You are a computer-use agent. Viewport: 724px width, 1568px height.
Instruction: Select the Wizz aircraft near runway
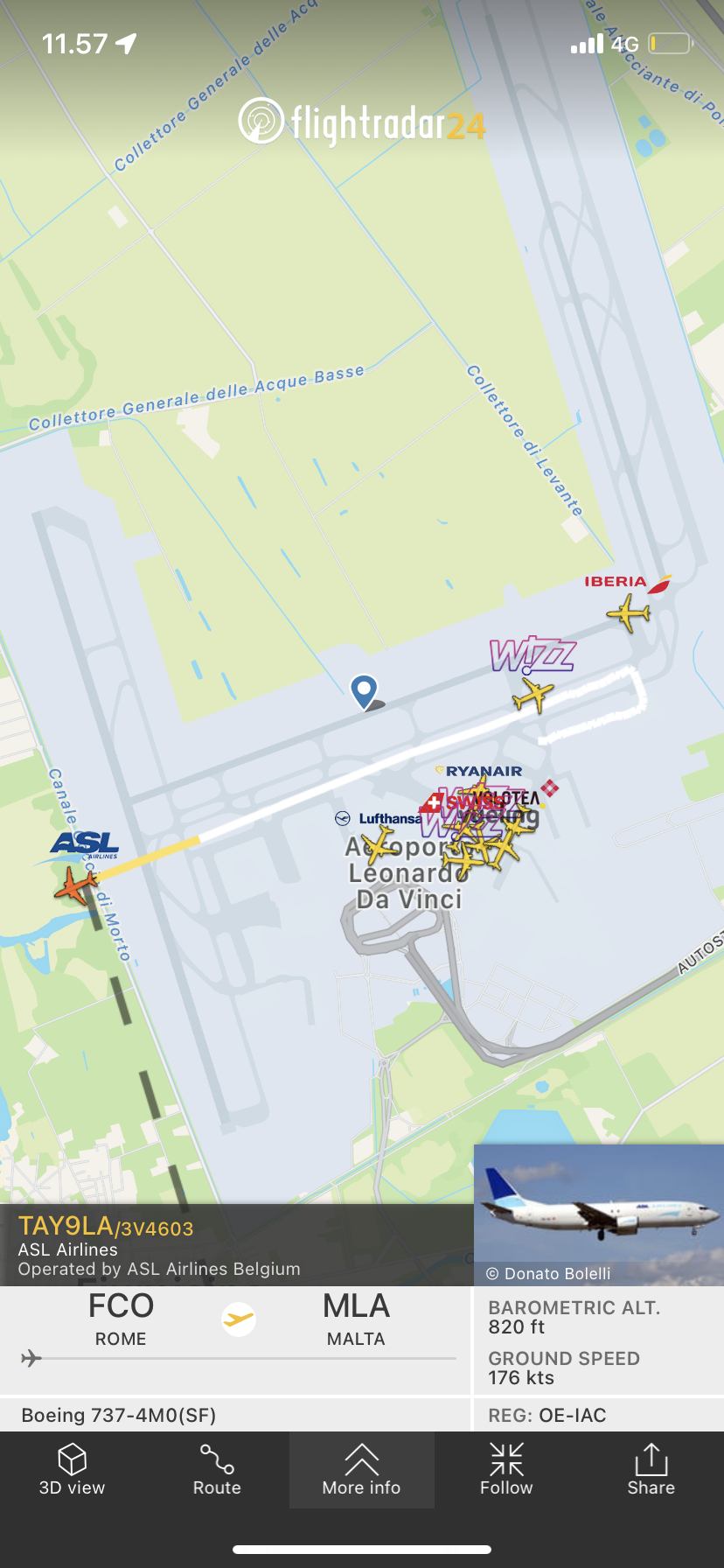[x=533, y=696]
